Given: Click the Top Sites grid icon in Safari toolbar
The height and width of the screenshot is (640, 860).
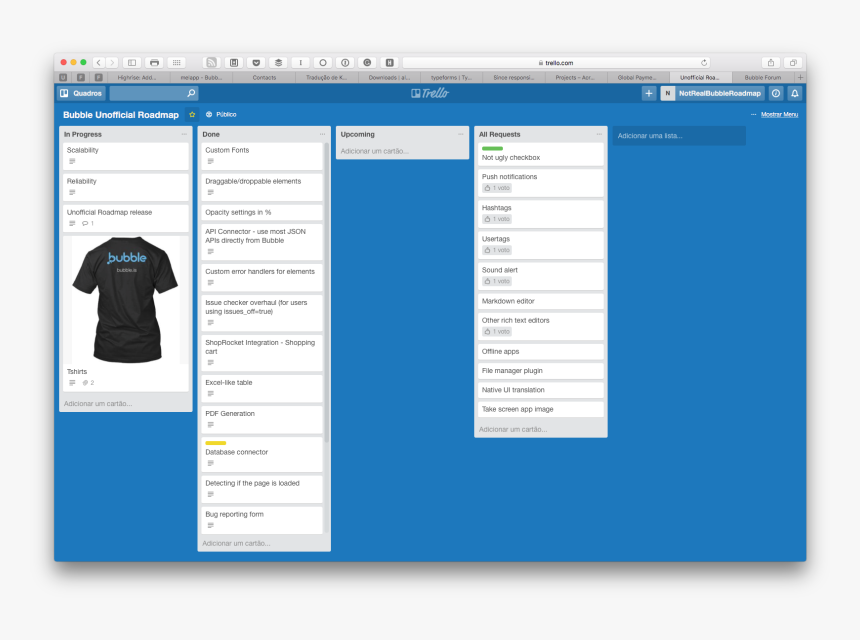Looking at the screenshot, I should pyautogui.click(x=177, y=63).
